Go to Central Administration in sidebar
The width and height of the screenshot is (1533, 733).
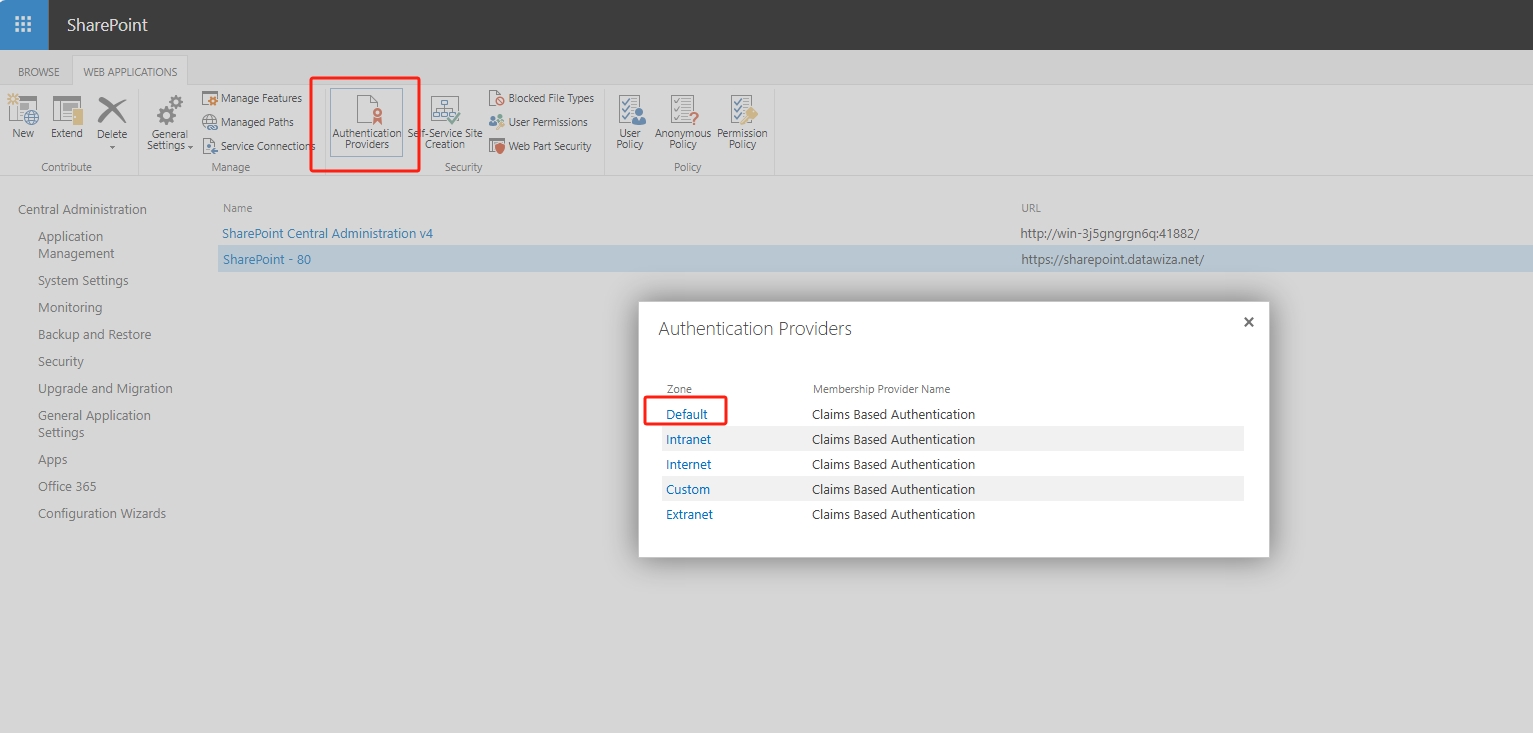82,209
